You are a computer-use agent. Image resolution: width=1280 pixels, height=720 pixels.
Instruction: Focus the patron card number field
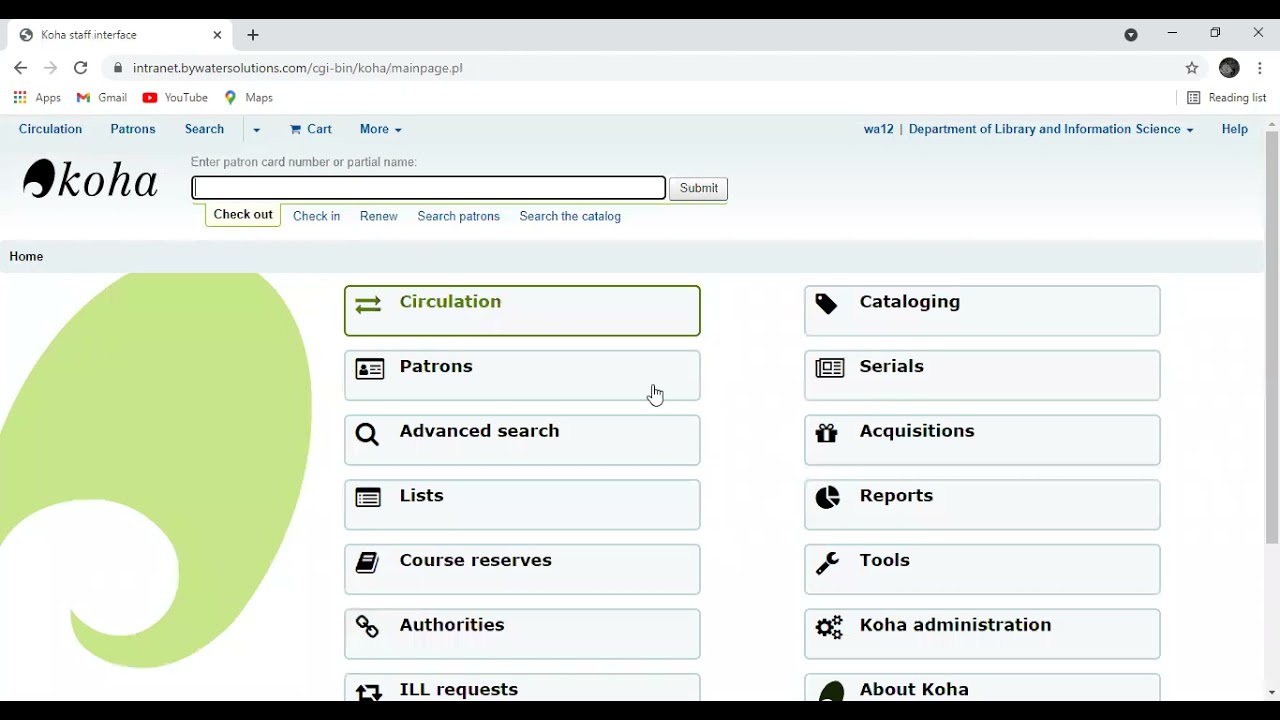point(429,188)
